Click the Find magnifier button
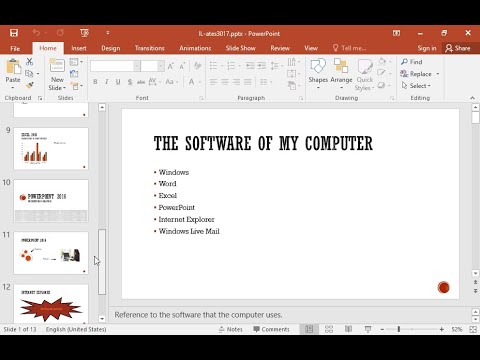 [412, 62]
